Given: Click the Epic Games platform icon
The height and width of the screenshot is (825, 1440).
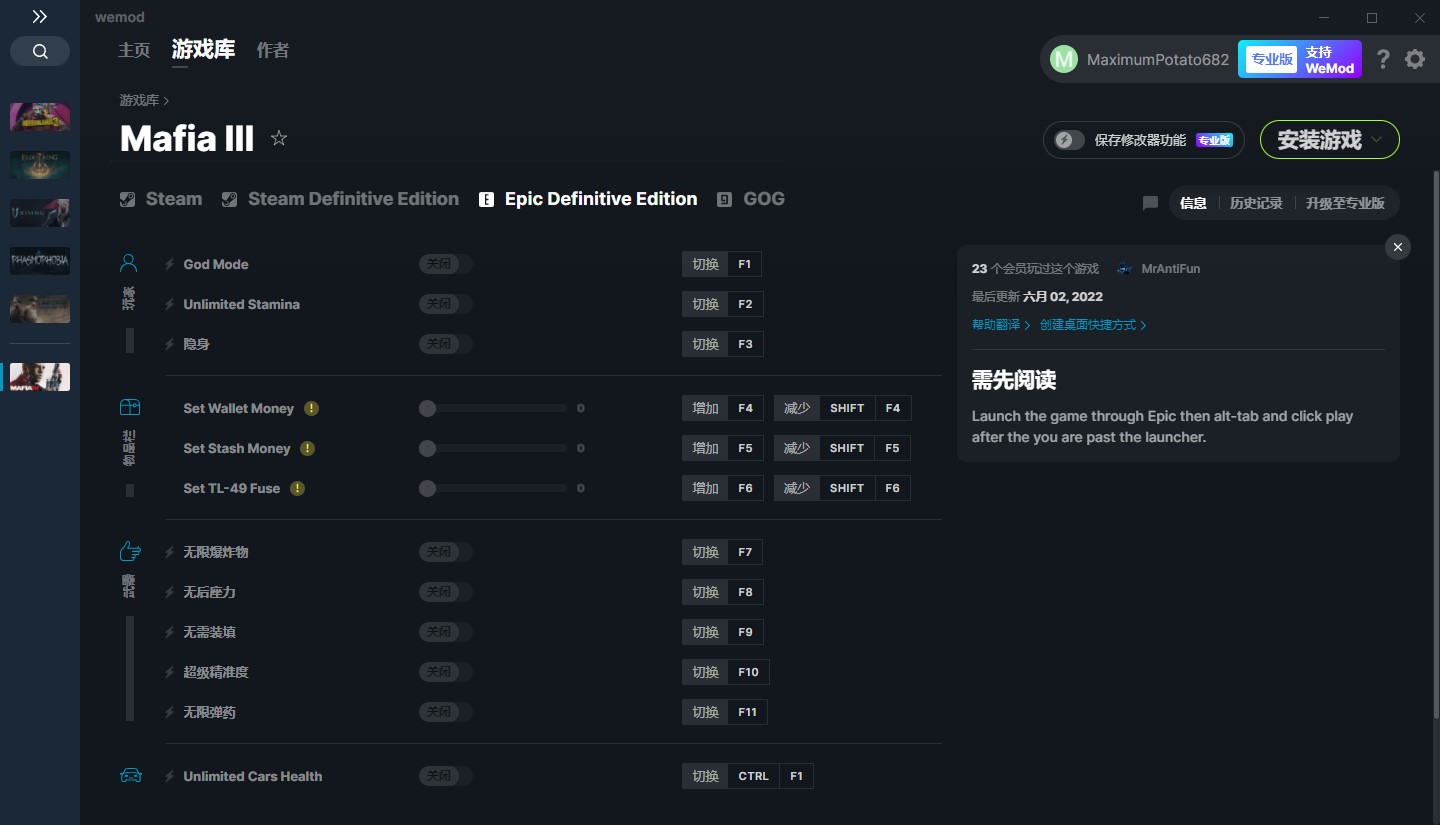Looking at the screenshot, I should tap(487, 199).
